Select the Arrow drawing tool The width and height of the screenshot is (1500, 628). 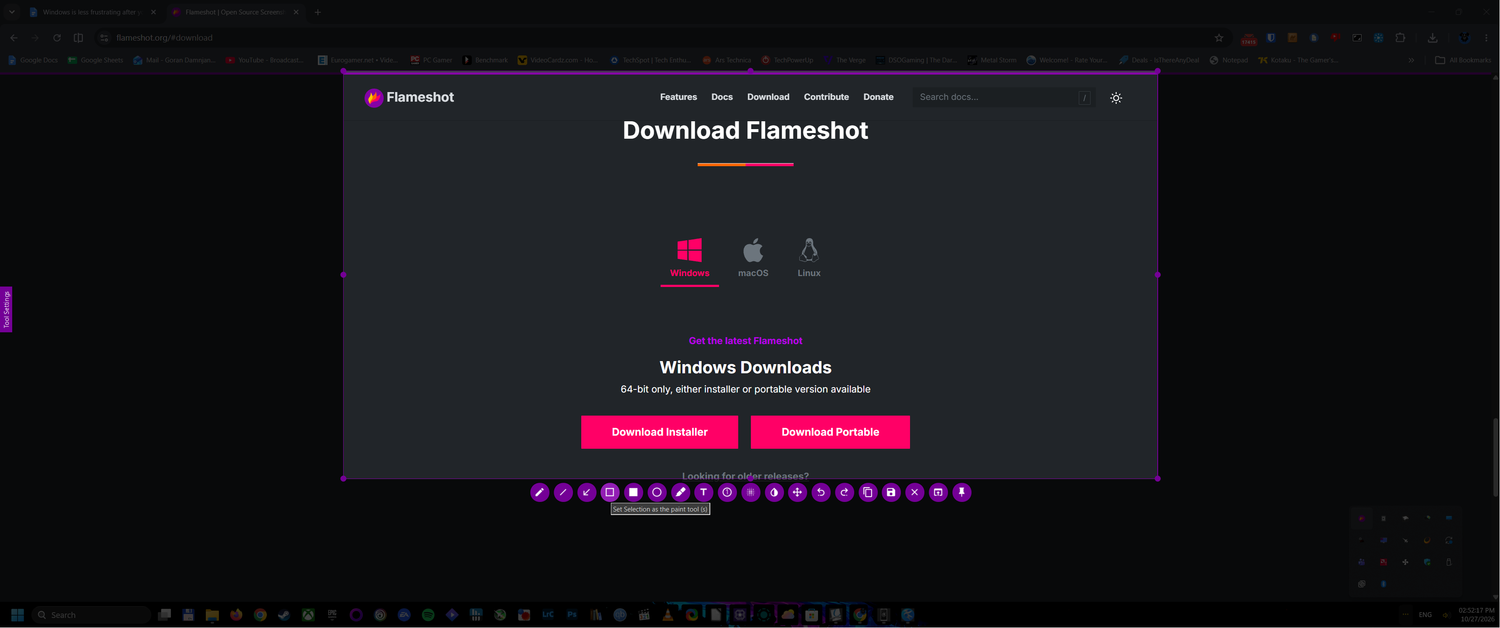point(587,492)
